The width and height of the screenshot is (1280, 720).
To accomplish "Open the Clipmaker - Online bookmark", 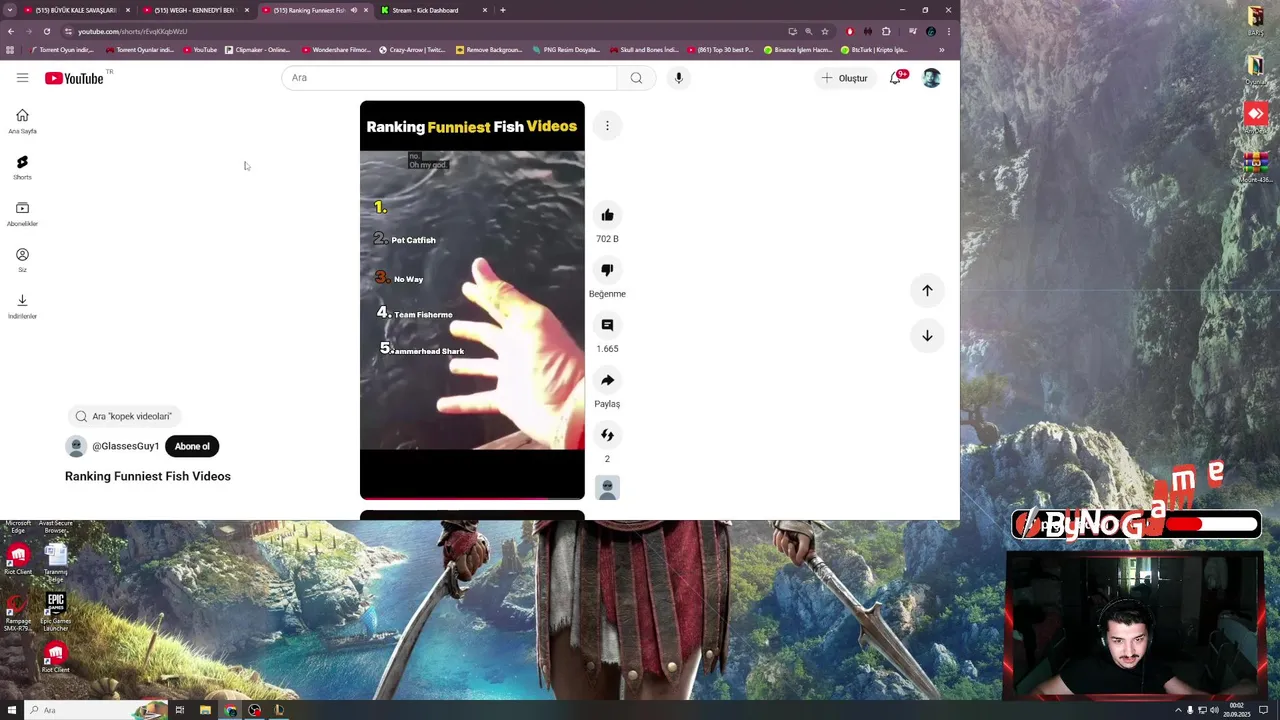I will pyautogui.click(x=258, y=49).
